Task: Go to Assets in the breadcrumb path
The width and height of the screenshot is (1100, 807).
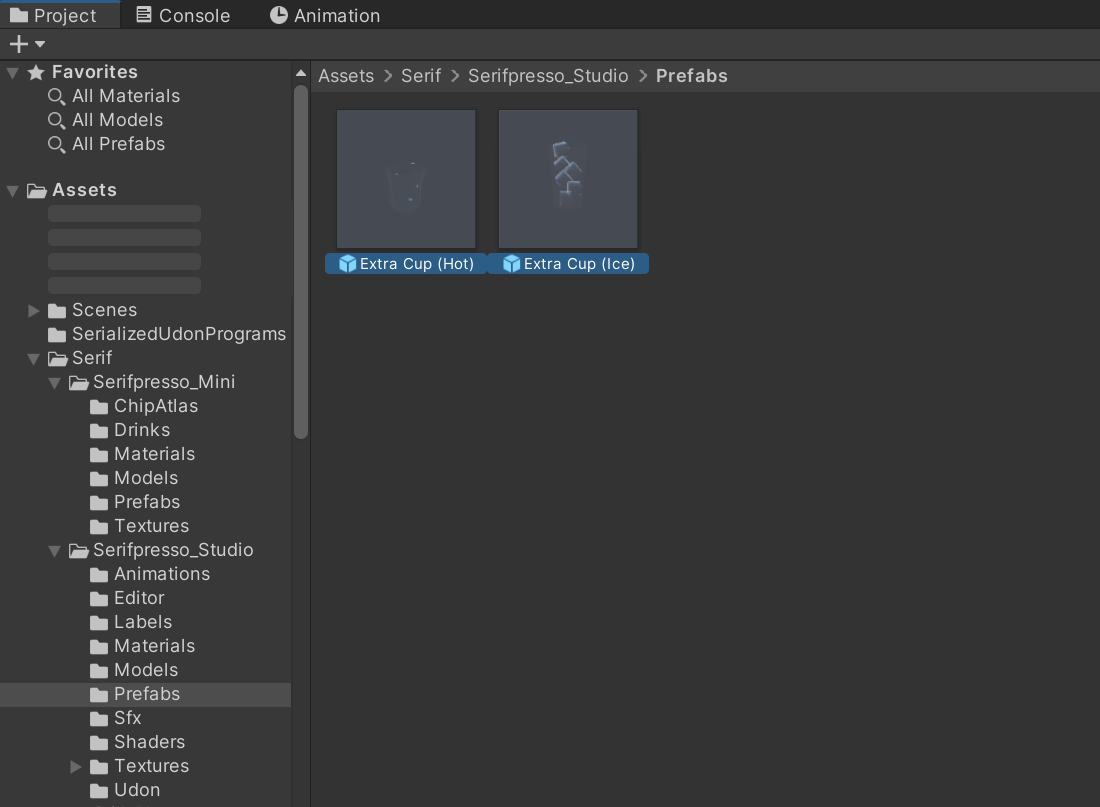Action: pyautogui.click(x=346, y=76)
